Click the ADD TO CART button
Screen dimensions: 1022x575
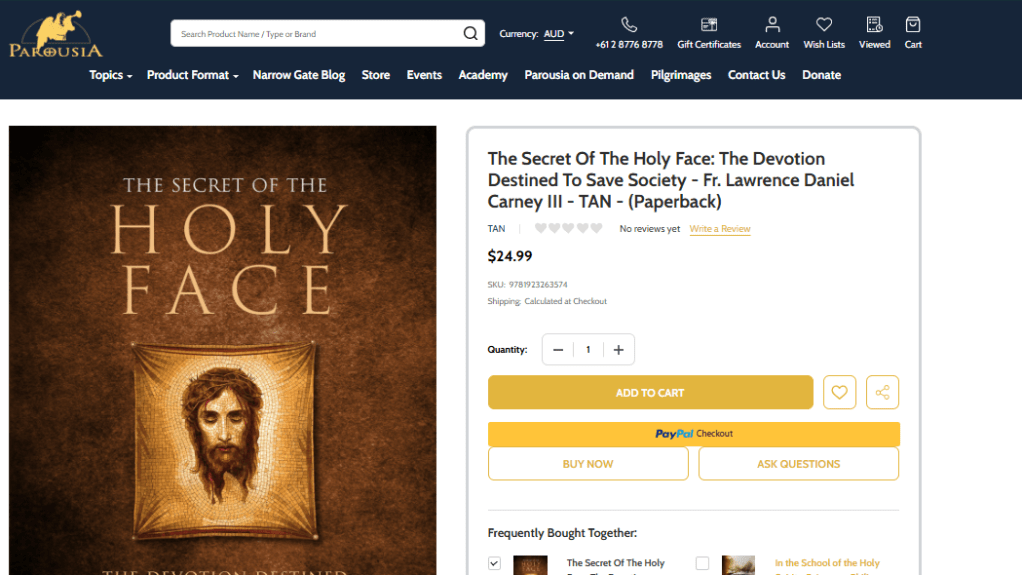[x=650, y=393]
